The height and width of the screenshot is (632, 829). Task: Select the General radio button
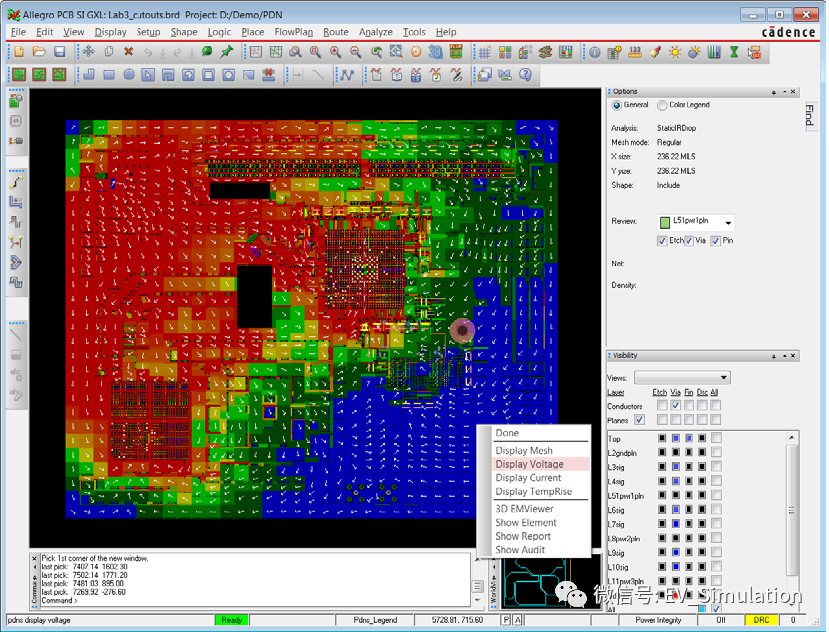[x=616, y=105]
